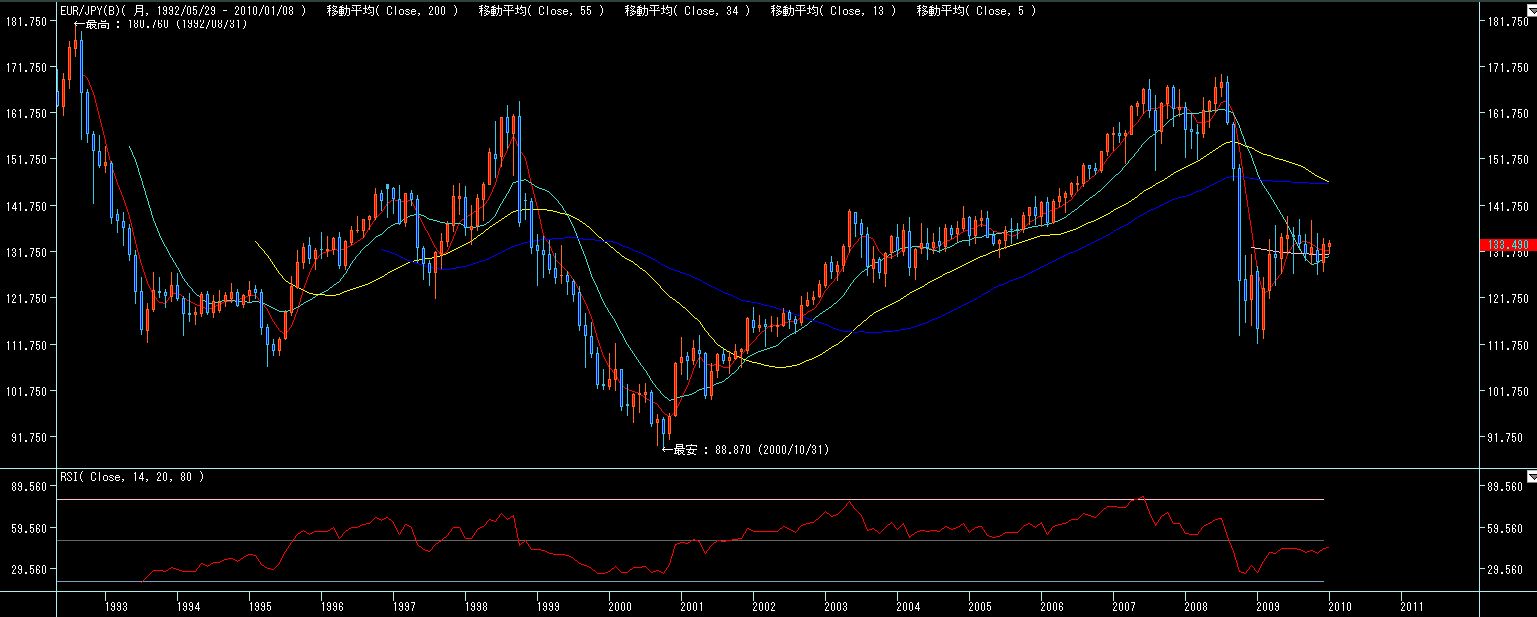
Task: Click 89.560 on the left RSI axis
Action: point(30,487)
